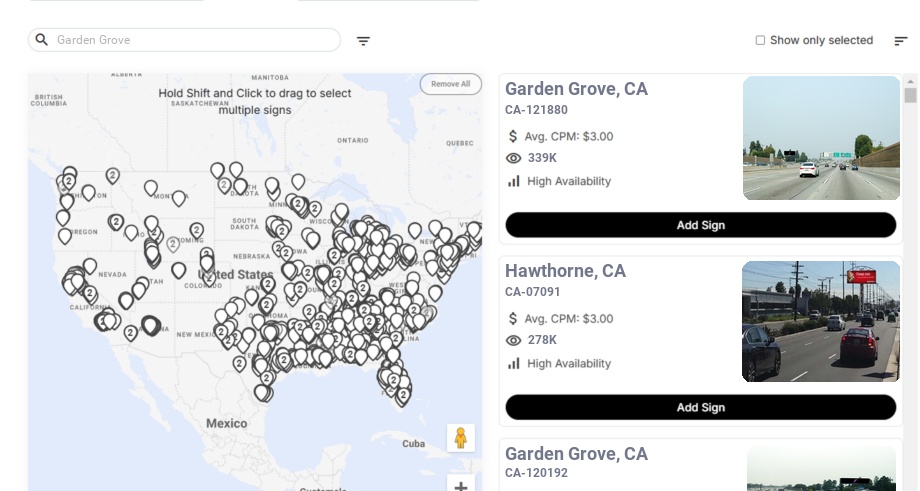Click the eye impressions icon for CA-121880
Image resolution: width=920 pixels, height=491 pixels.
514,158
